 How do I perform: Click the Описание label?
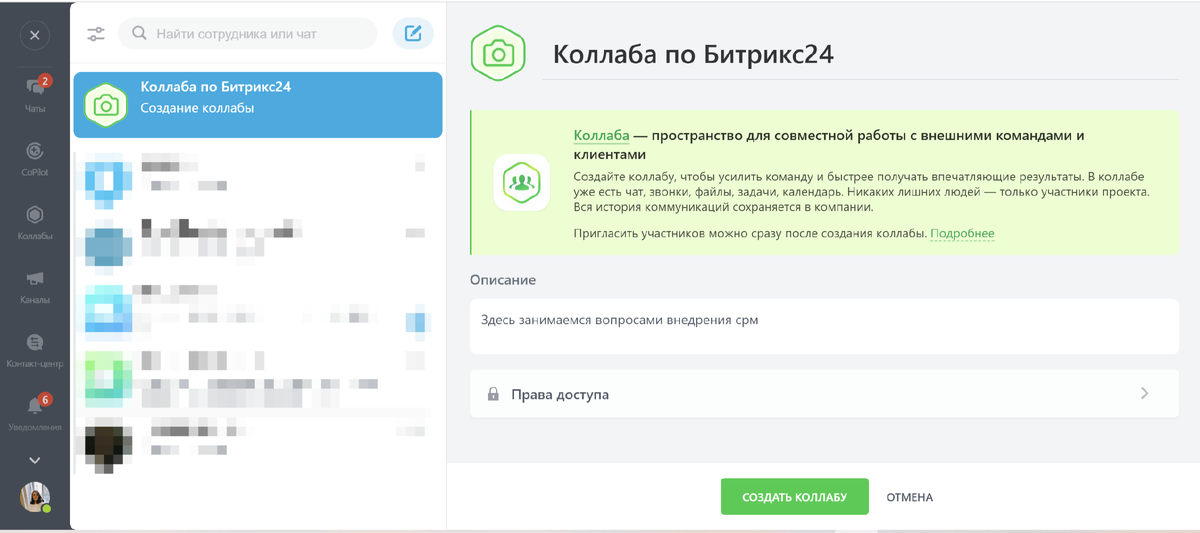click(x=503, y=280)
